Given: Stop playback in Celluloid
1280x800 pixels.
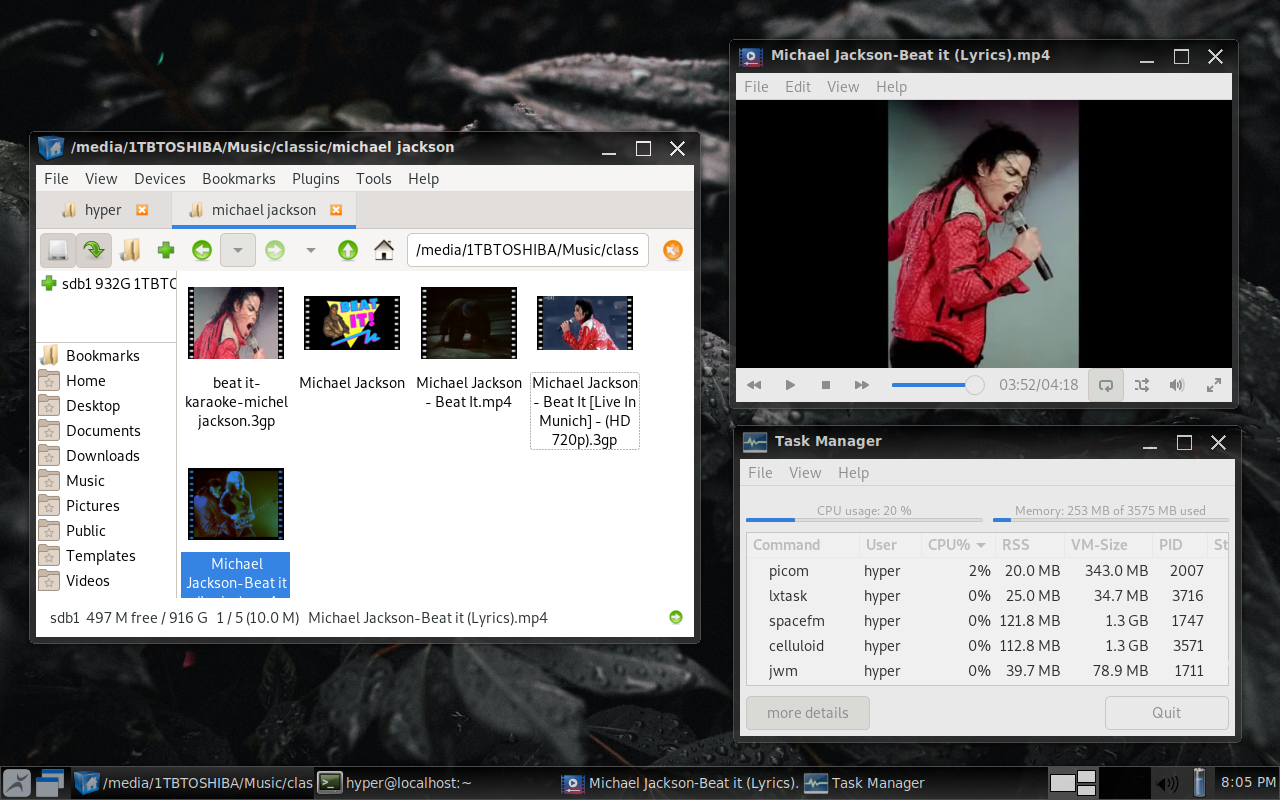Looking at the screenshot, I should click(826, 385).
